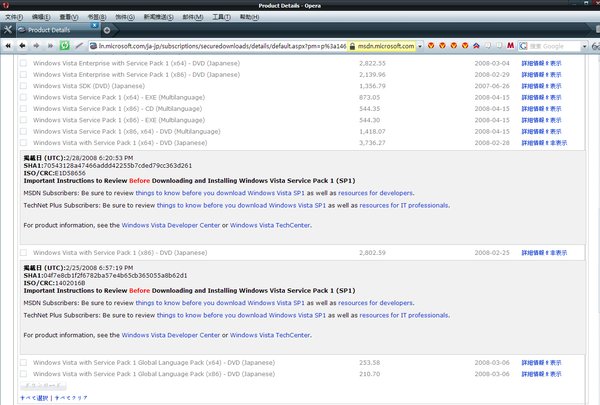Go forward one page
The image size is (600, 405).
point(36,46)
